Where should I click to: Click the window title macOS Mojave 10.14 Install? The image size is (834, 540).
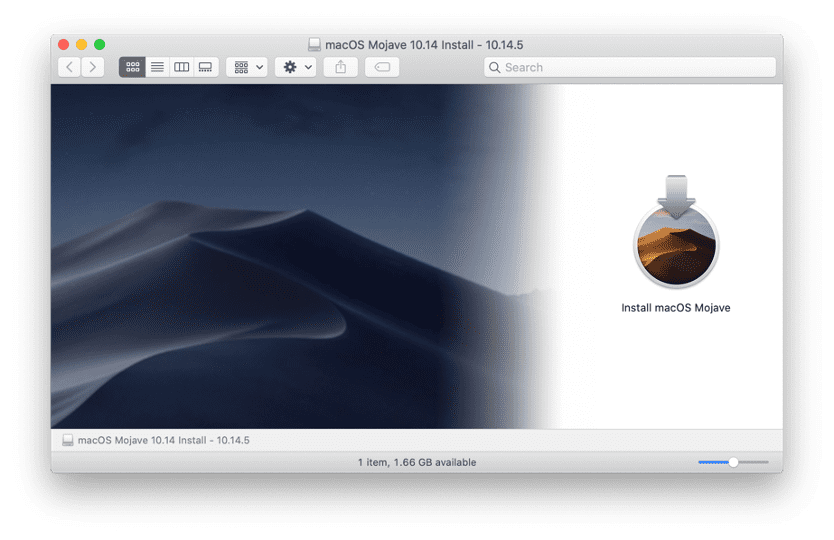[x=424, y=45]
